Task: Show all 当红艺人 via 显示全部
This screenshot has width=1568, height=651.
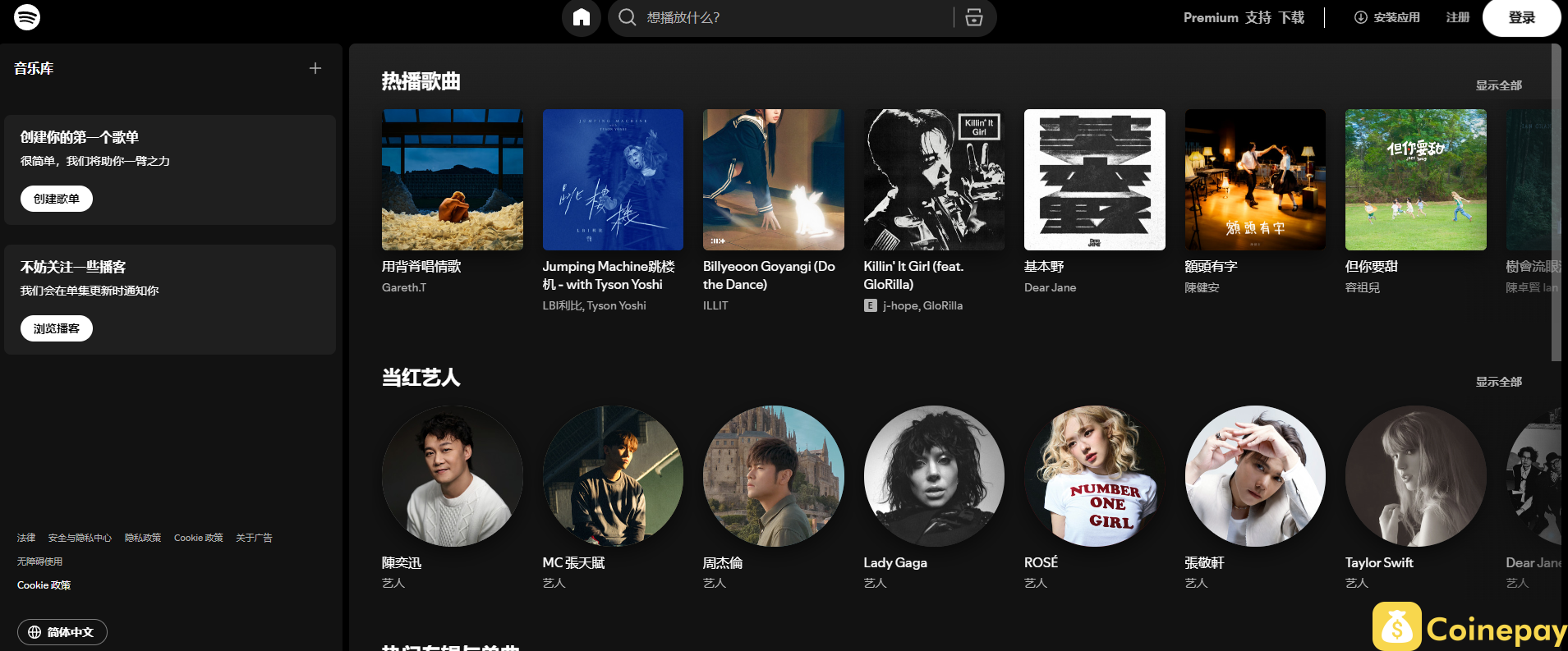Action: coord(1499,382)
